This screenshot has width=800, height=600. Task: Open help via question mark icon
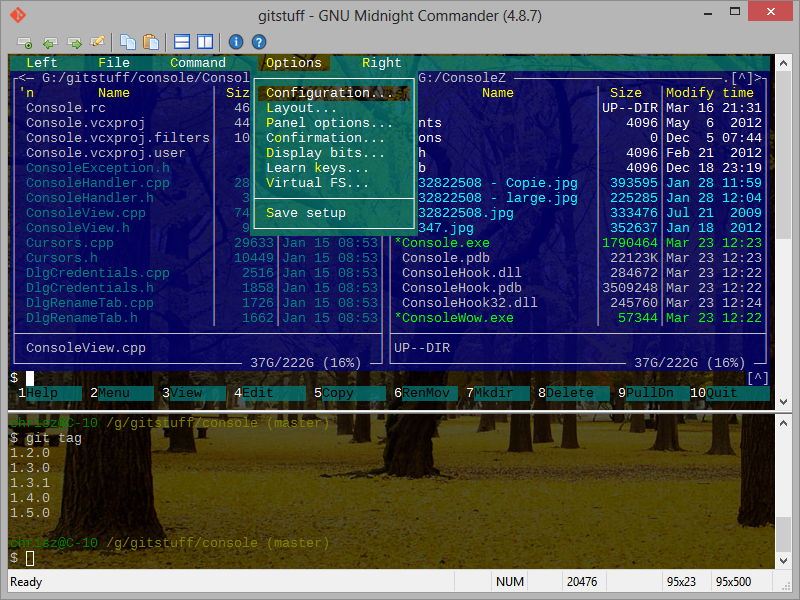[259, 42]
